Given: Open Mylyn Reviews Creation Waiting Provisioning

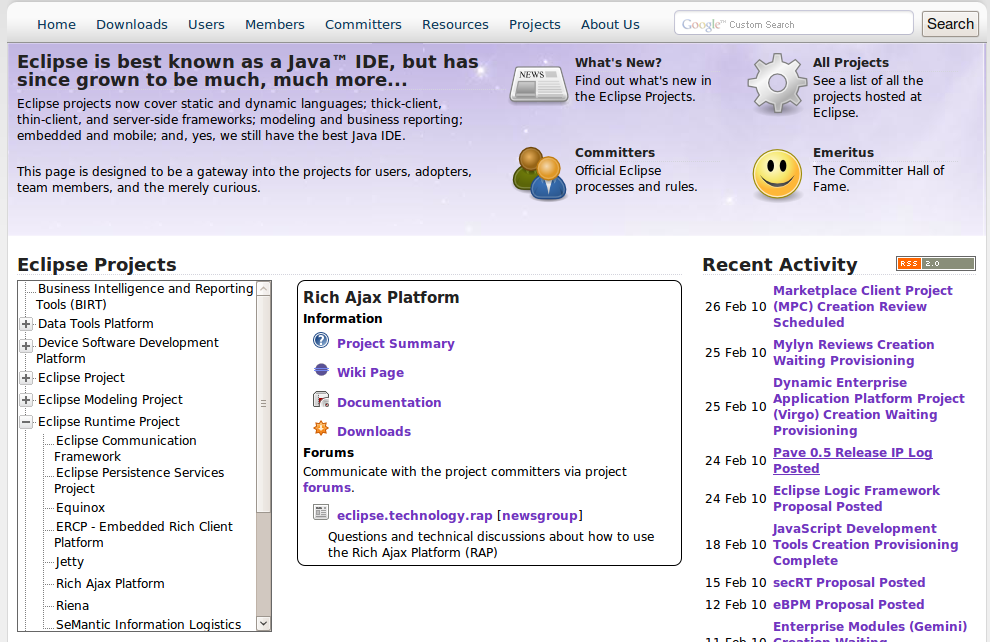Looking at the screenshot, I should [x=854, y=352].
